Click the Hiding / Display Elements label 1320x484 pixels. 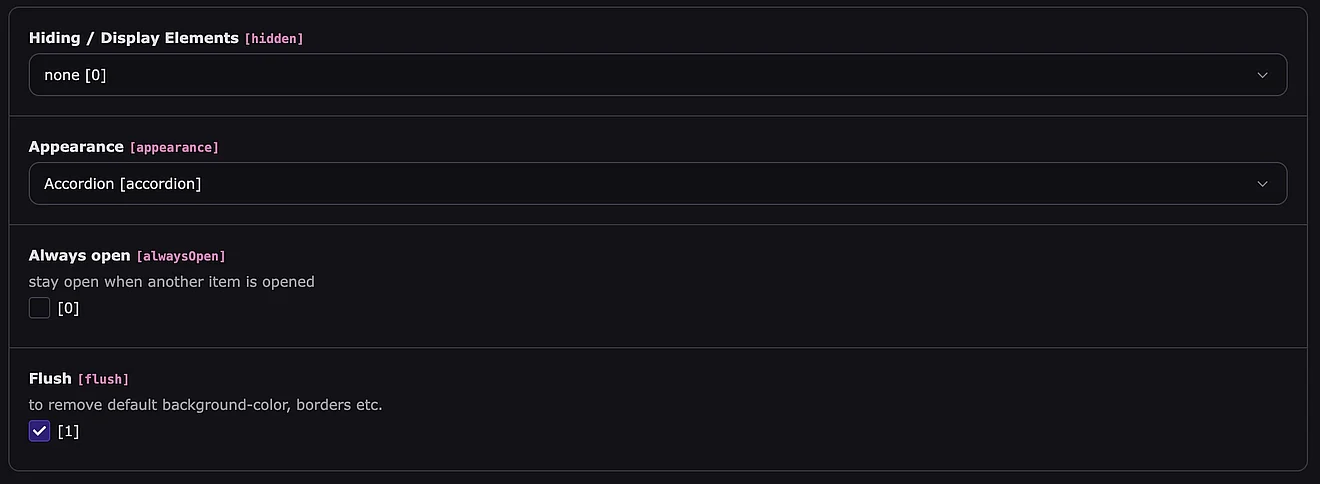[x=134, y=38]
